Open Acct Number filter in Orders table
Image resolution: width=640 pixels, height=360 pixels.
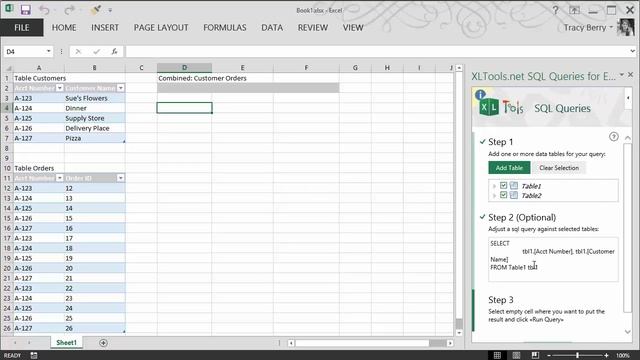[60, 178]
